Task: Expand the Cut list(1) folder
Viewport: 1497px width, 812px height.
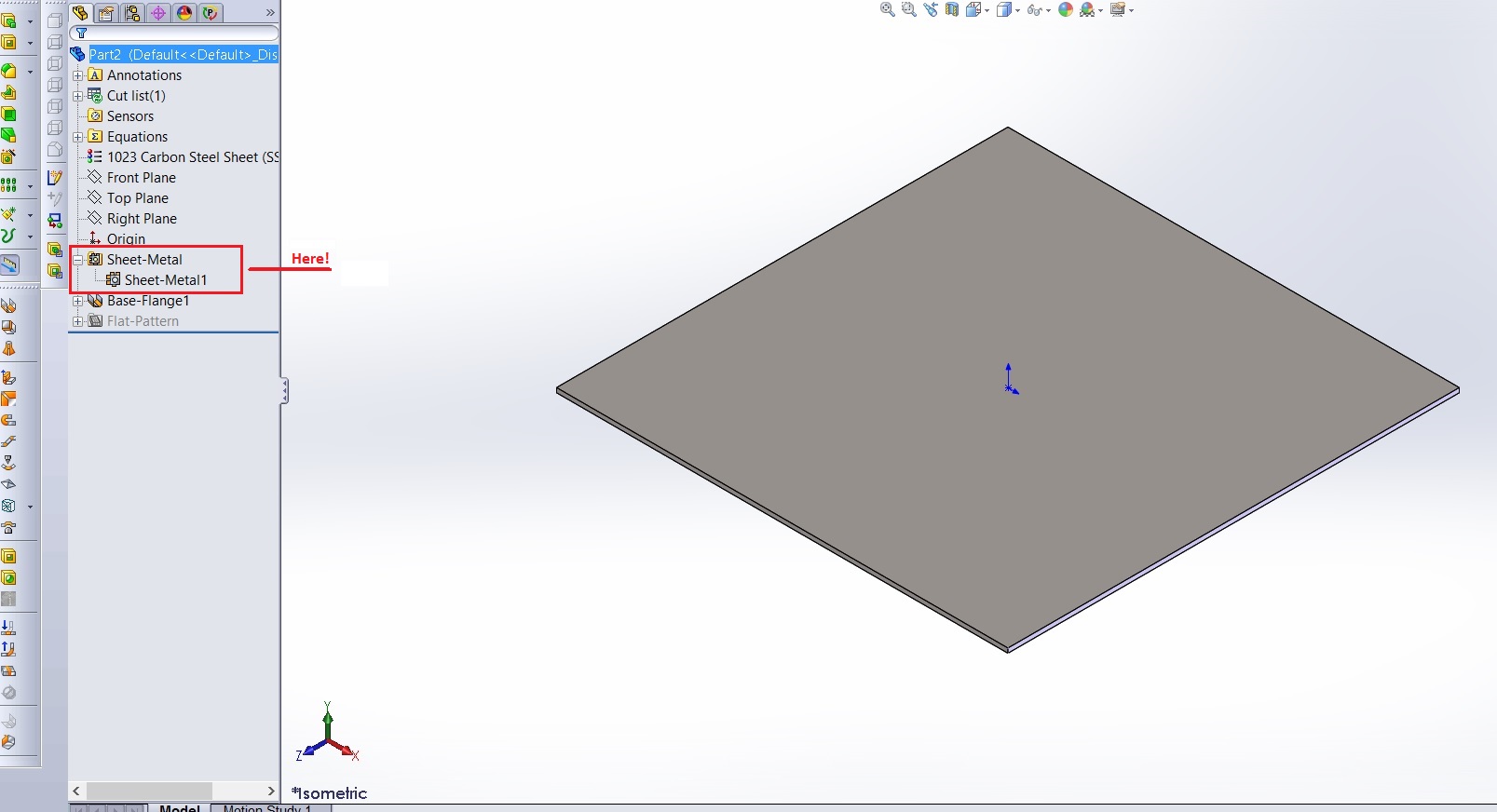Action: click(x=78, y=96)
